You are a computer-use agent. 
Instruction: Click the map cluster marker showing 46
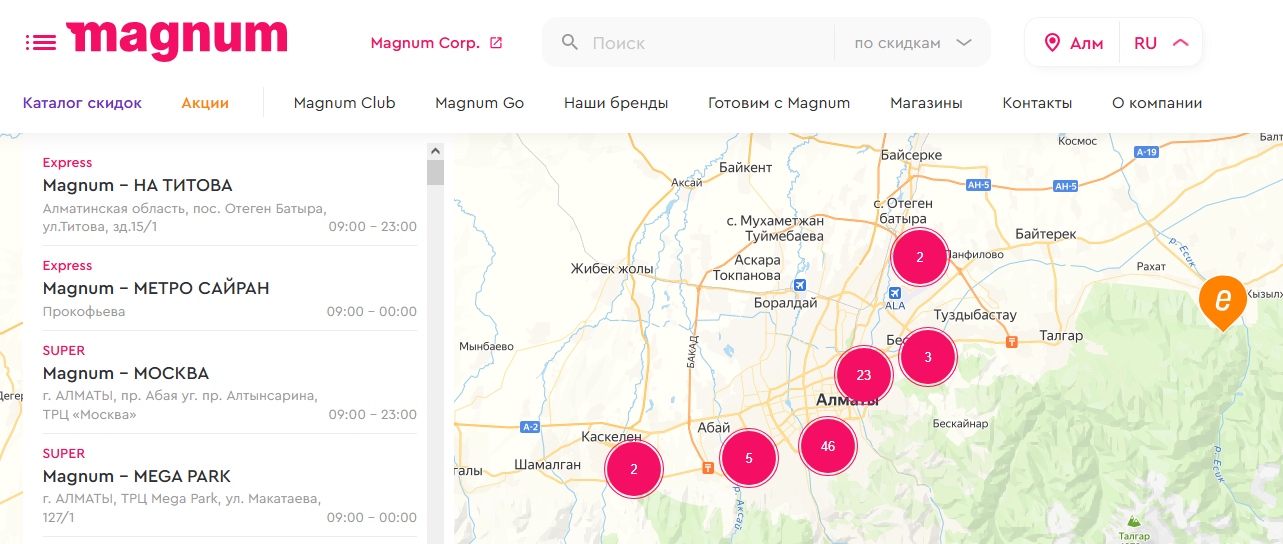(828, 446)
